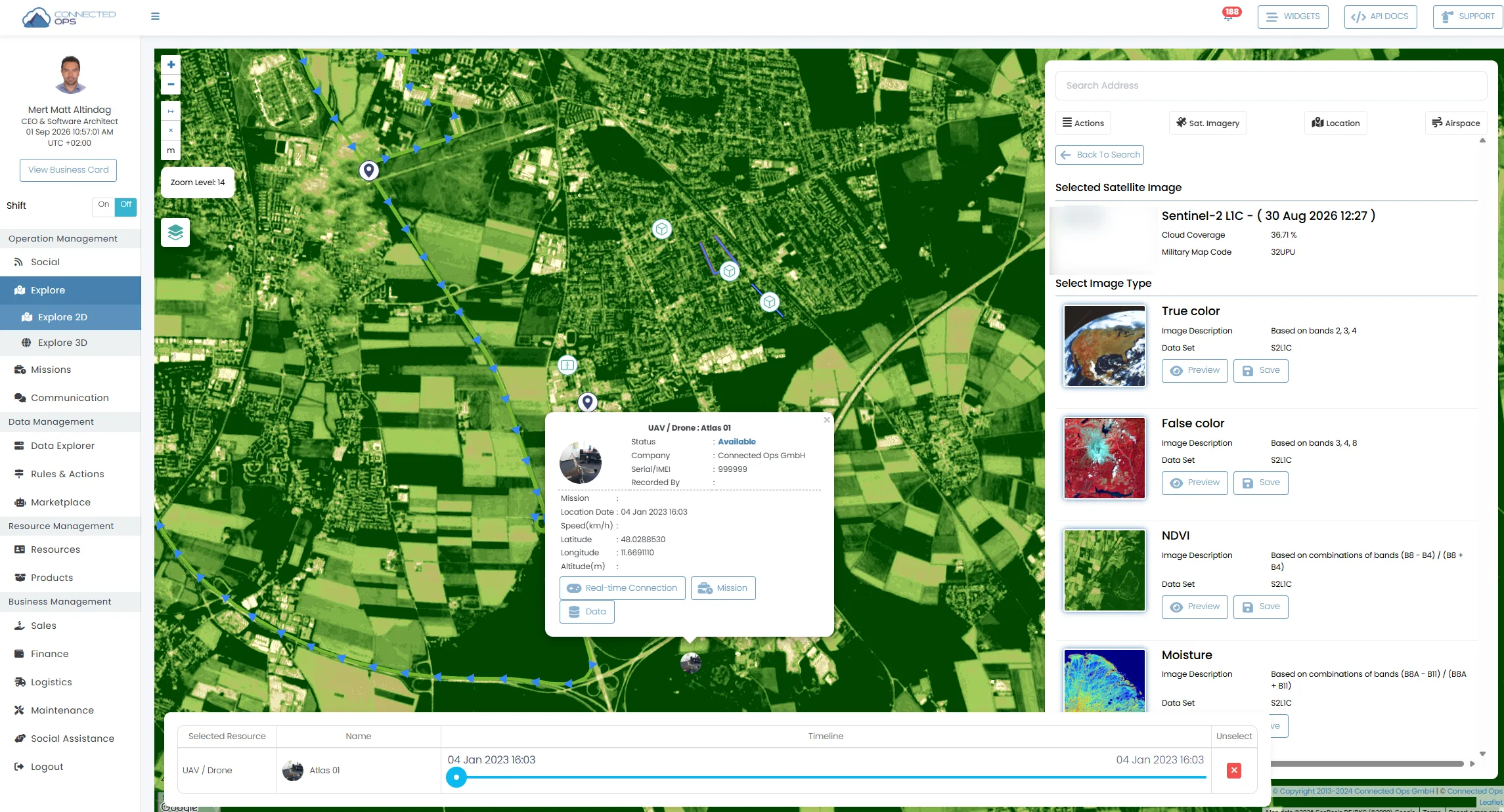The width and height of the screenshot is (1504, 812).
Task: Start Real-time Connection for Atlas 01
Action: tap(623, 588)
